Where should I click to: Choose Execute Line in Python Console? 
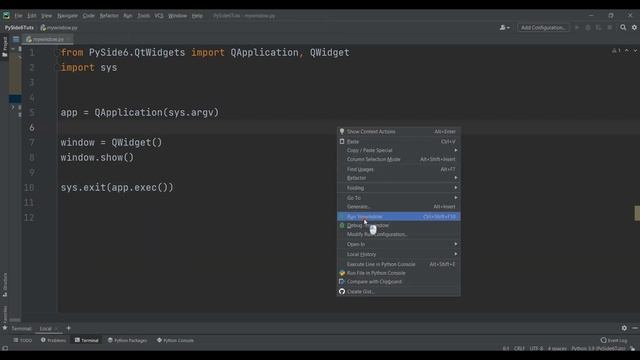coord(399,264)
